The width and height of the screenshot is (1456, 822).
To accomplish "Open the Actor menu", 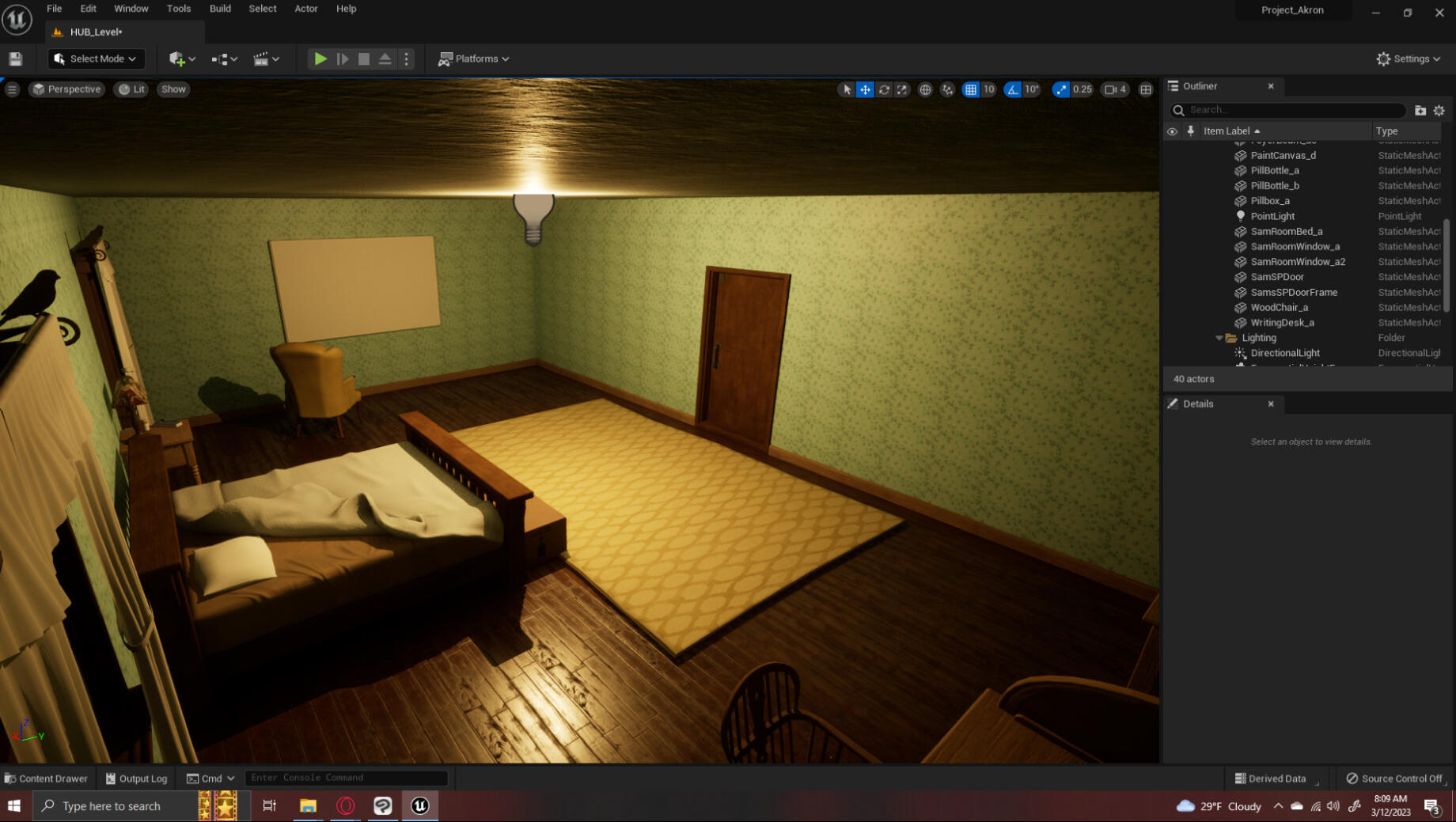I will click(x=305, y=9).
